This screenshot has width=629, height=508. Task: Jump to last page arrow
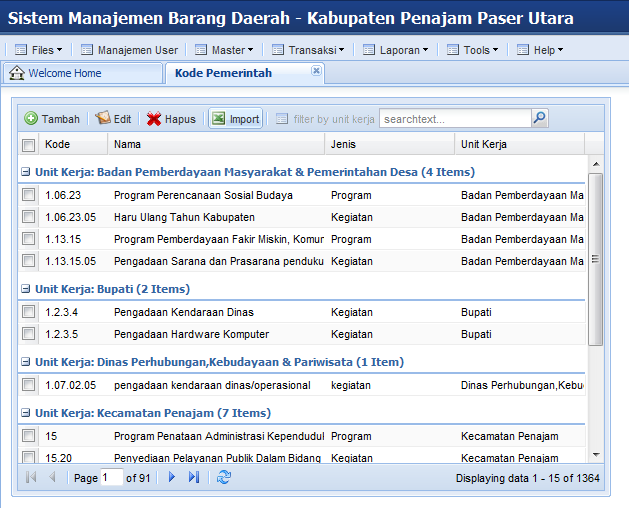click(x=194, y=477)
